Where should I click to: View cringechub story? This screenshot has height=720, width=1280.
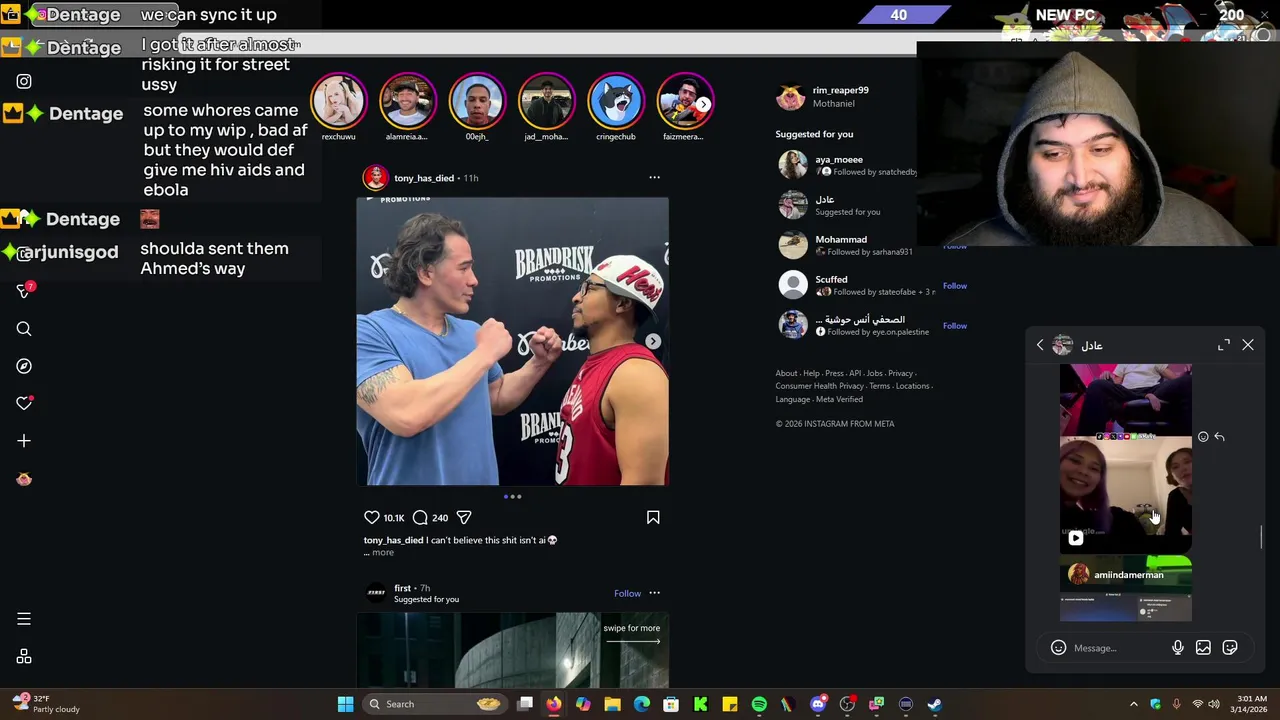616,101
